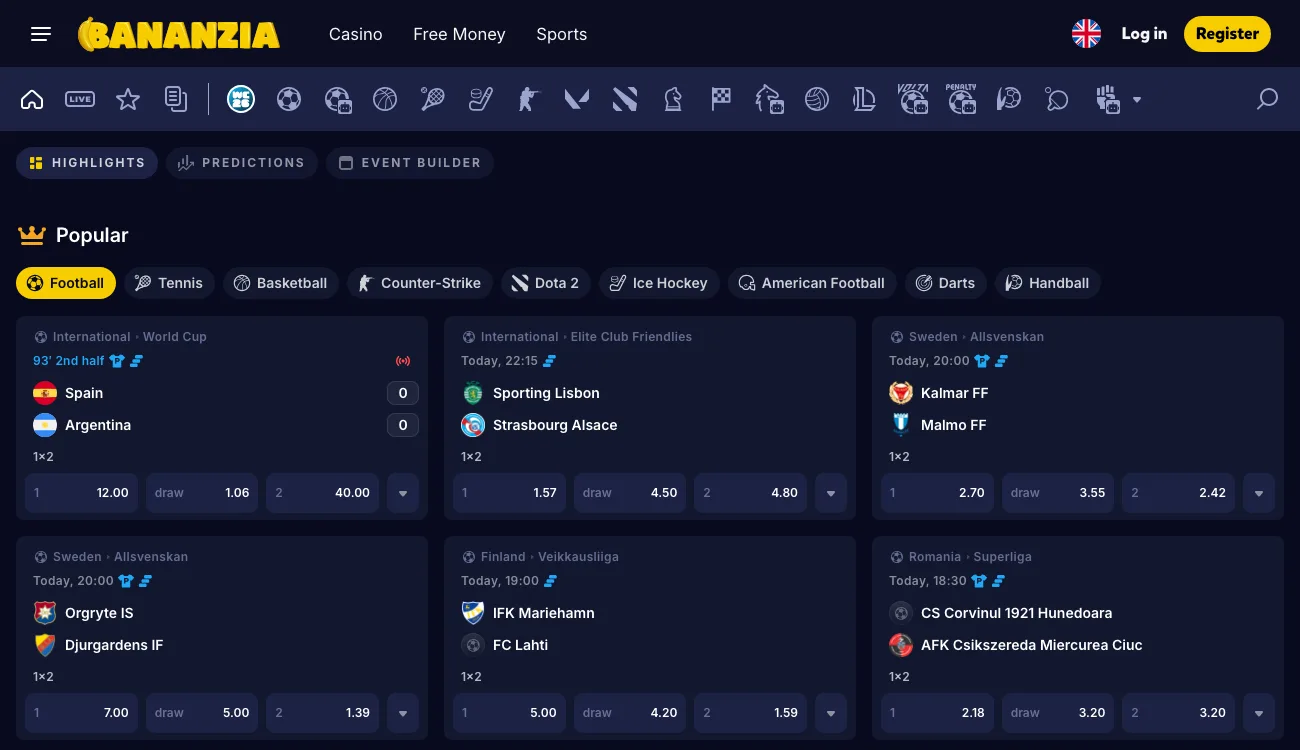Screen dimensions: 1300x750
Task: Select the Football sport icon in toolbar
Action: 289,99
